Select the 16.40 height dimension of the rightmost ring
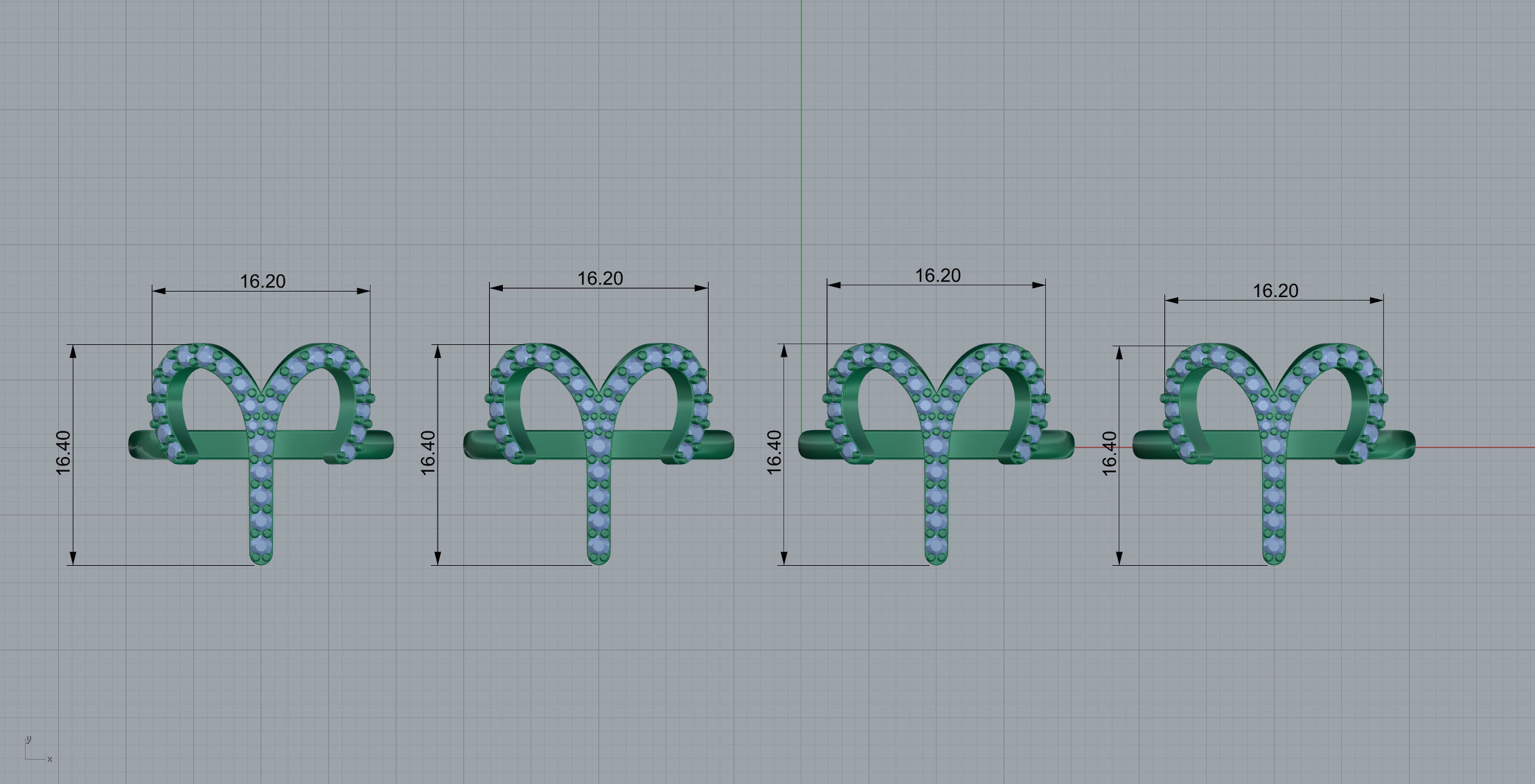The height and width of the screenshot is (784, 1535). click(1110, 454)
